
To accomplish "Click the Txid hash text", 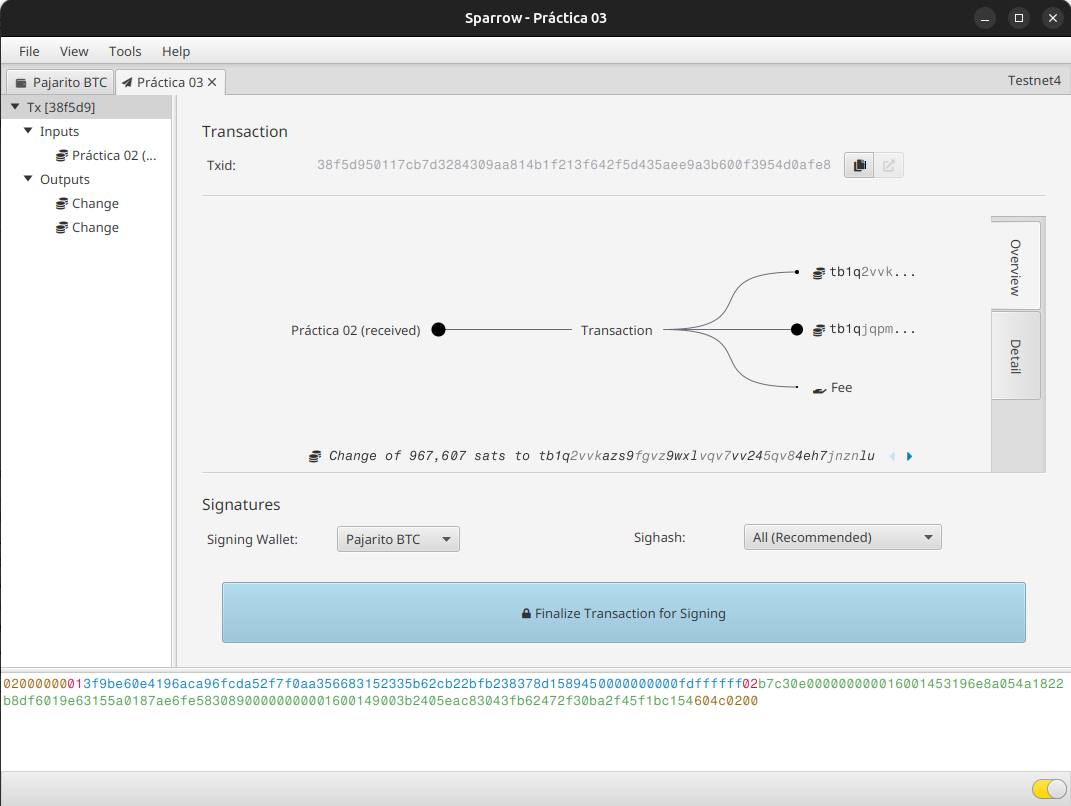I will click(x=574, y=165).
